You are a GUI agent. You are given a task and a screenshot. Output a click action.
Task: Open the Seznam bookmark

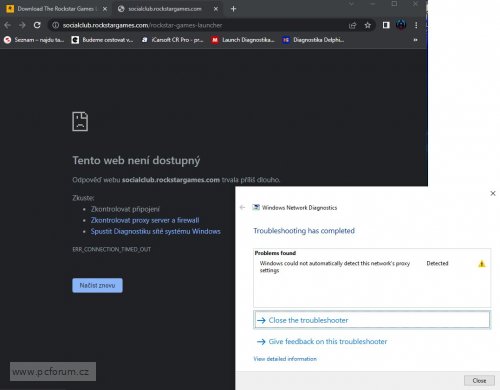34,40
